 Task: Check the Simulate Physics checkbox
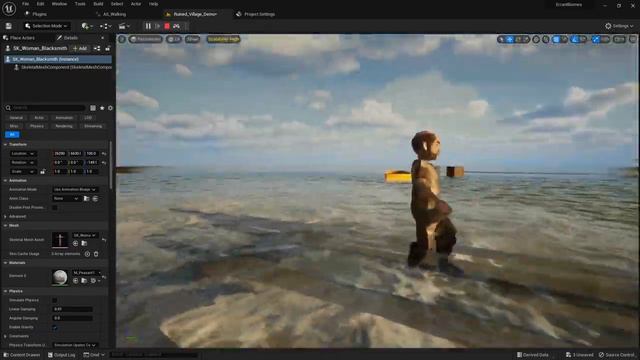pyautogui.click(x=55, y=300)
